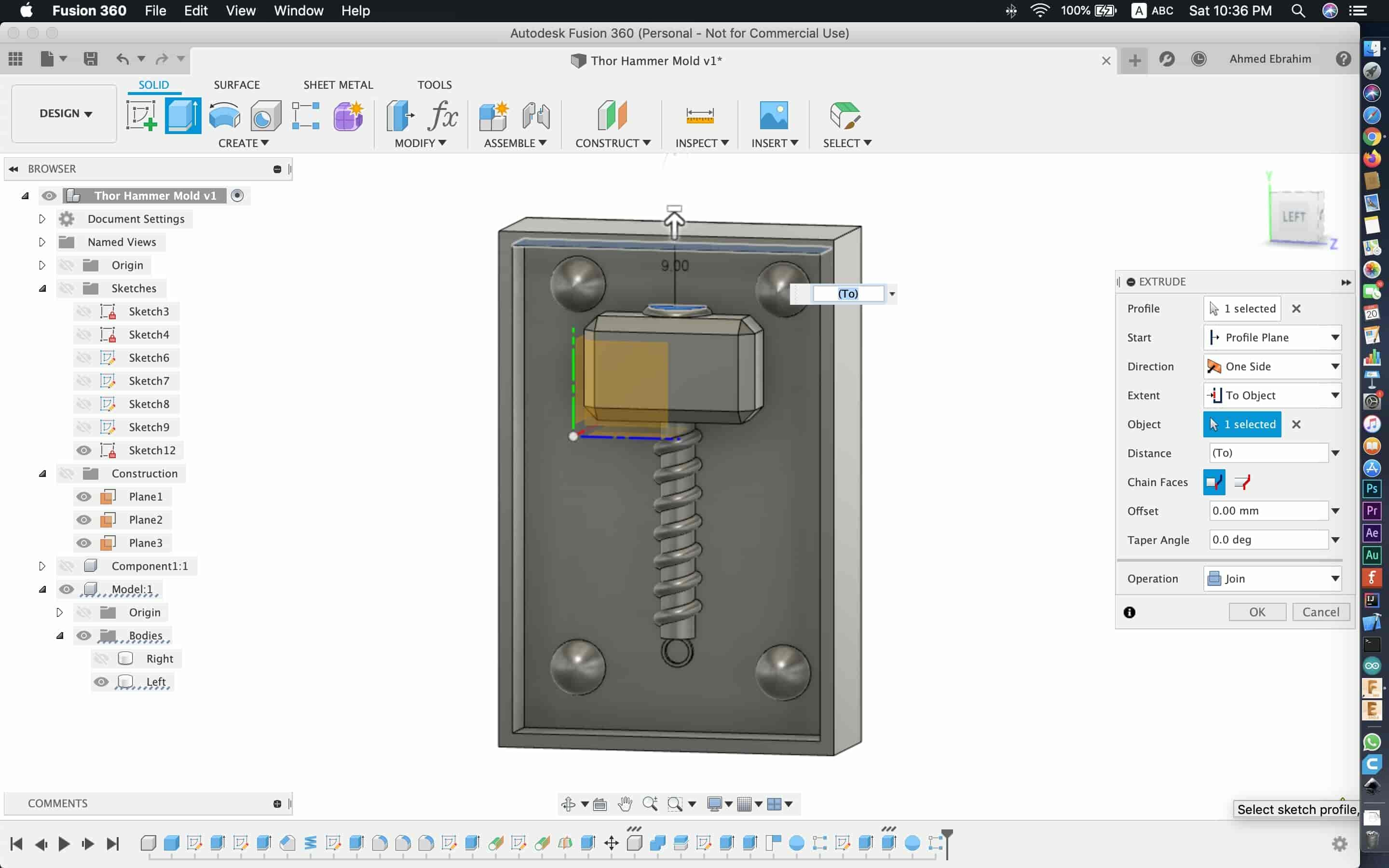This screenshot has height=868, width=1389.
Task: Hide Plane1 construction plane
Action: click(84, 497)
